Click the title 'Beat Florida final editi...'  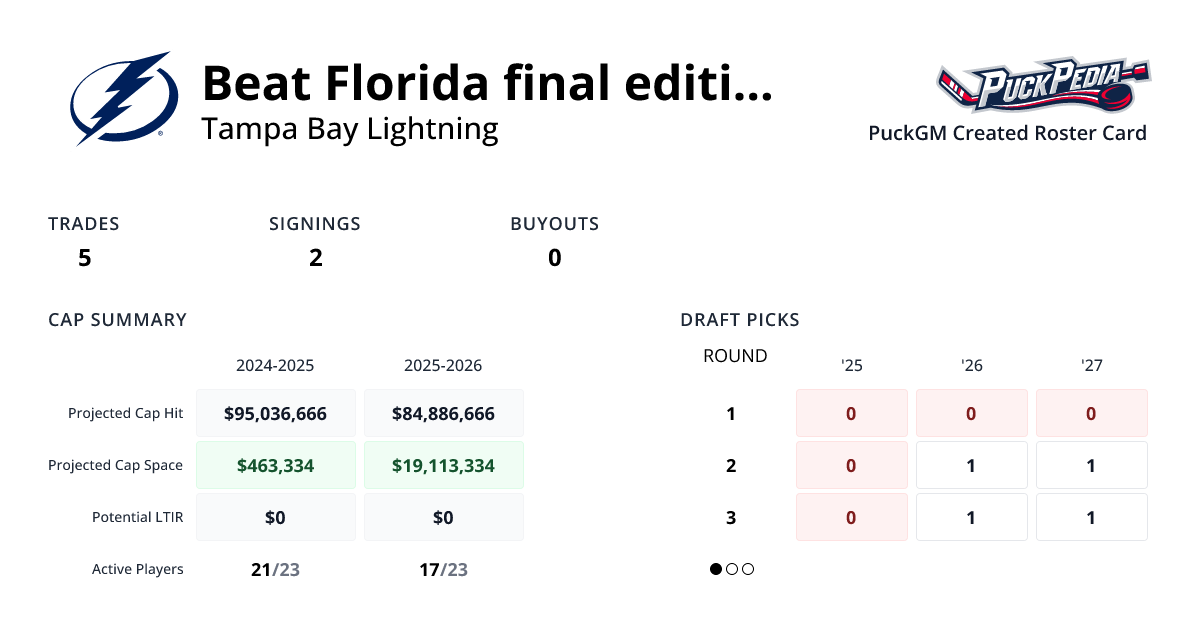pyautogui.click(x=487, y=84)
